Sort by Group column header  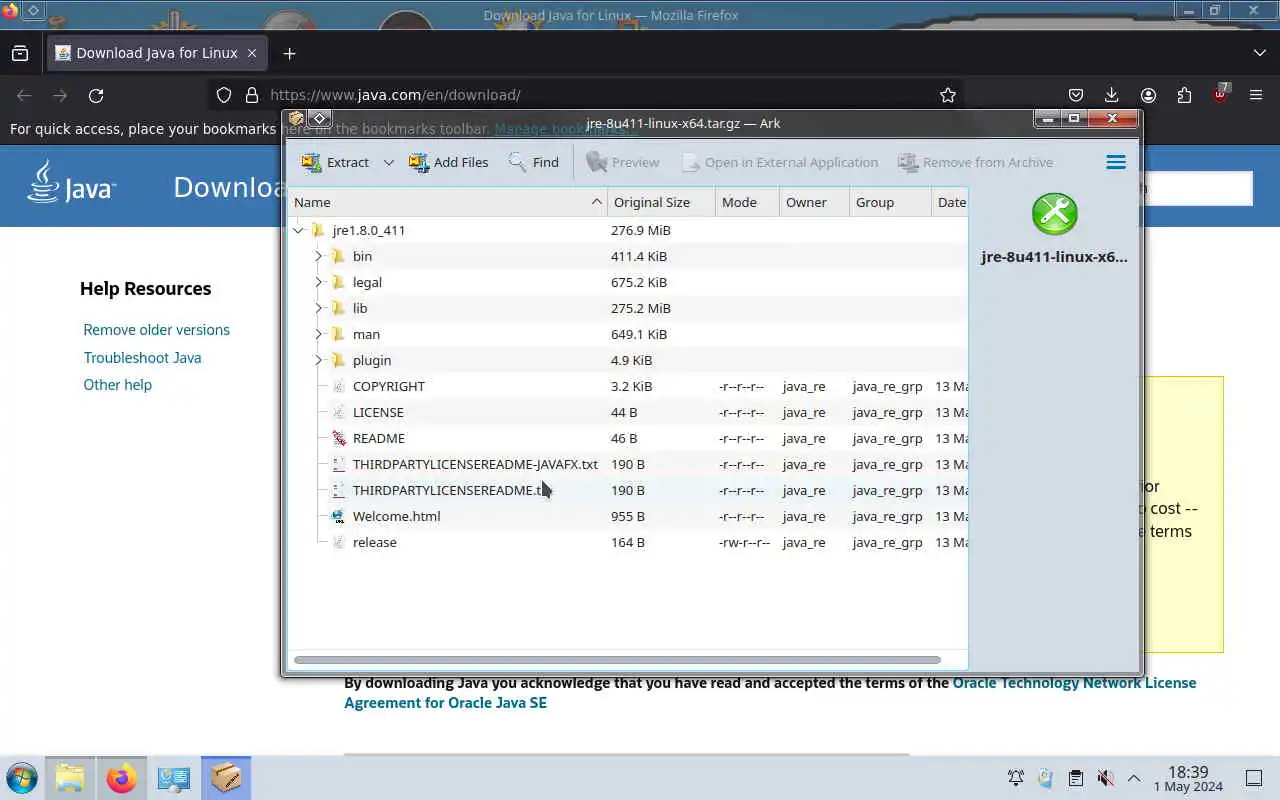[890, 202]
